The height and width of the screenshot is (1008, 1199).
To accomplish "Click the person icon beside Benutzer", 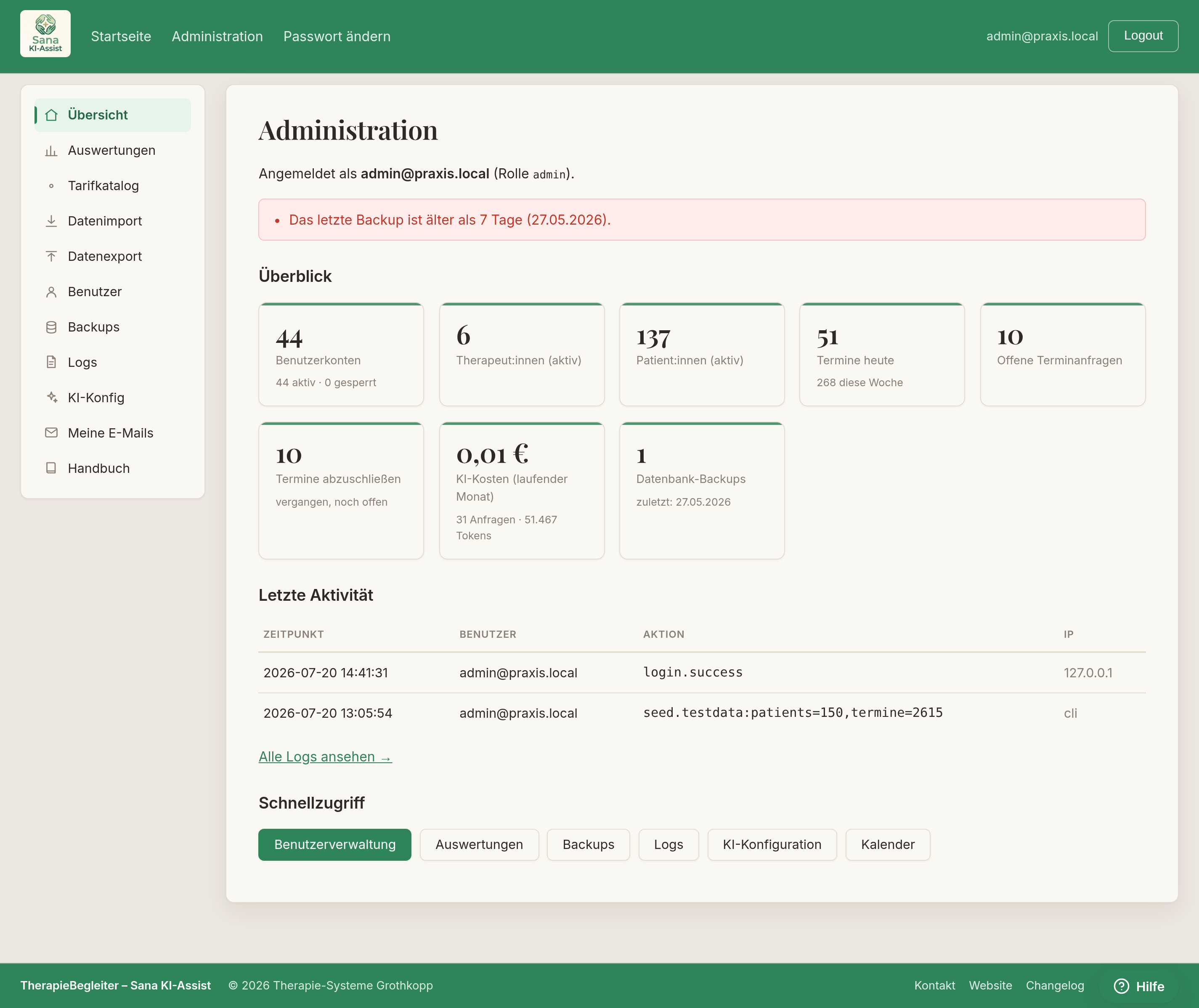I will 51,292.
